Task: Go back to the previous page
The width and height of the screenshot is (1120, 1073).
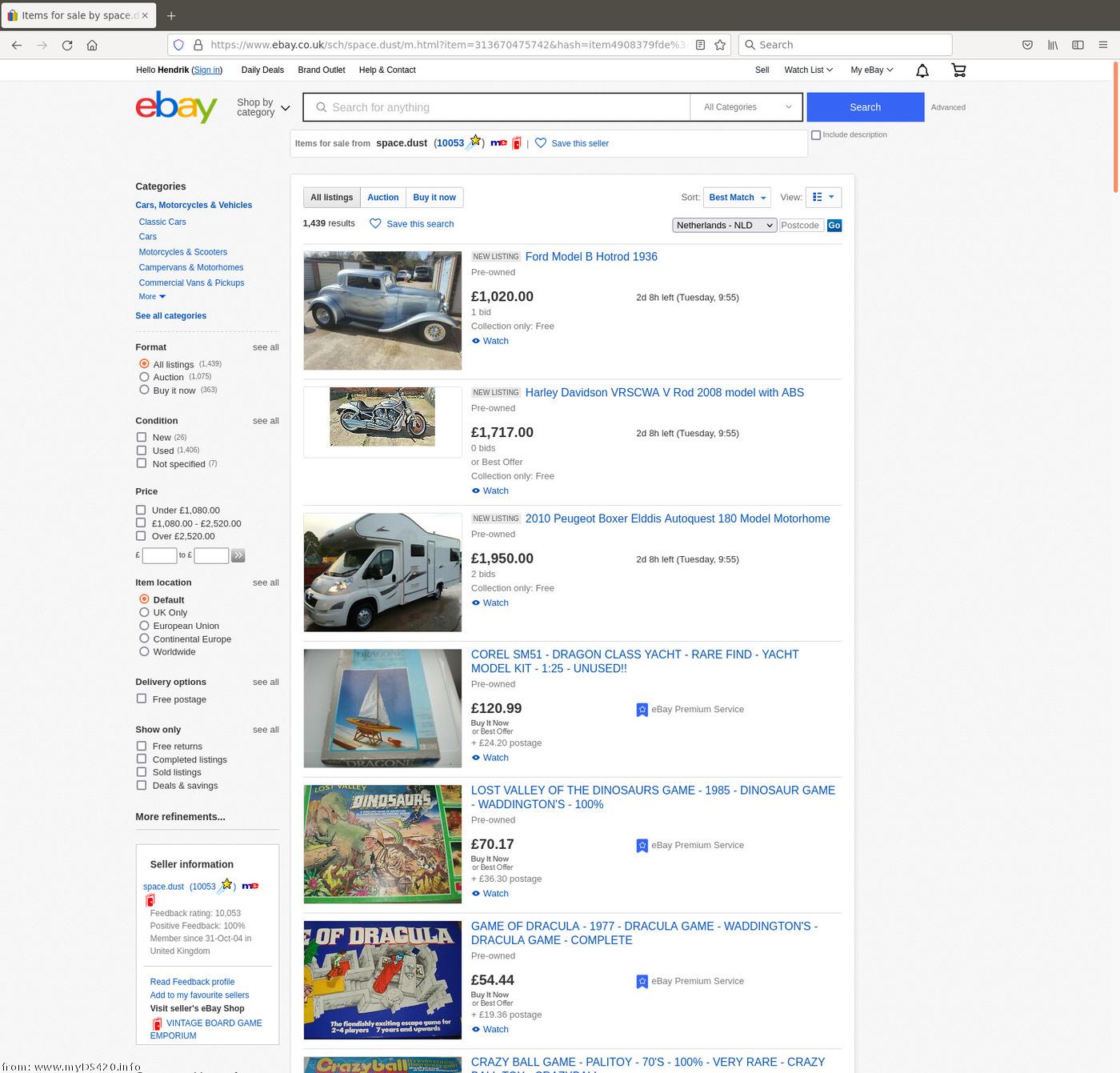Action: 17,45
